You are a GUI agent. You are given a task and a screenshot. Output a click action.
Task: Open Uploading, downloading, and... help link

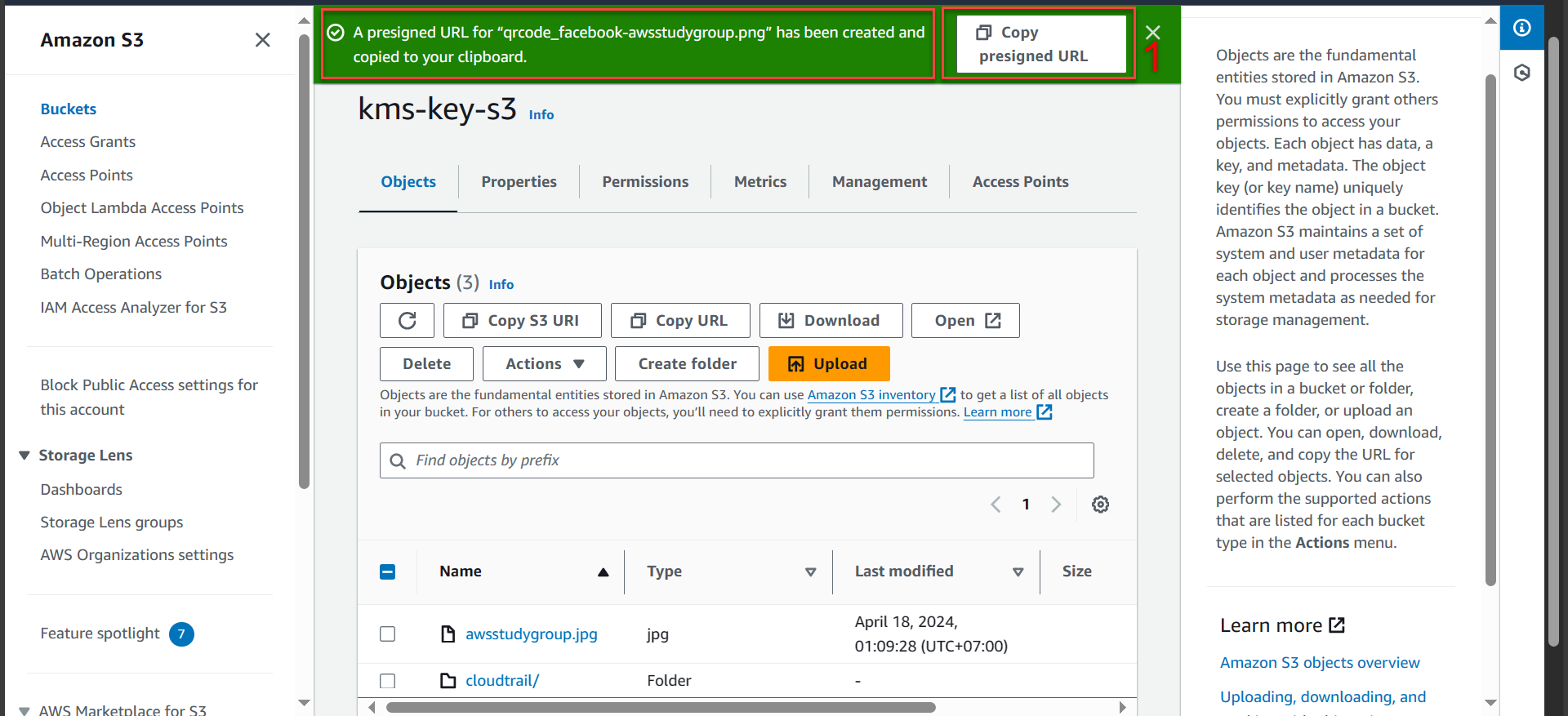click(x=1323, y=697)
